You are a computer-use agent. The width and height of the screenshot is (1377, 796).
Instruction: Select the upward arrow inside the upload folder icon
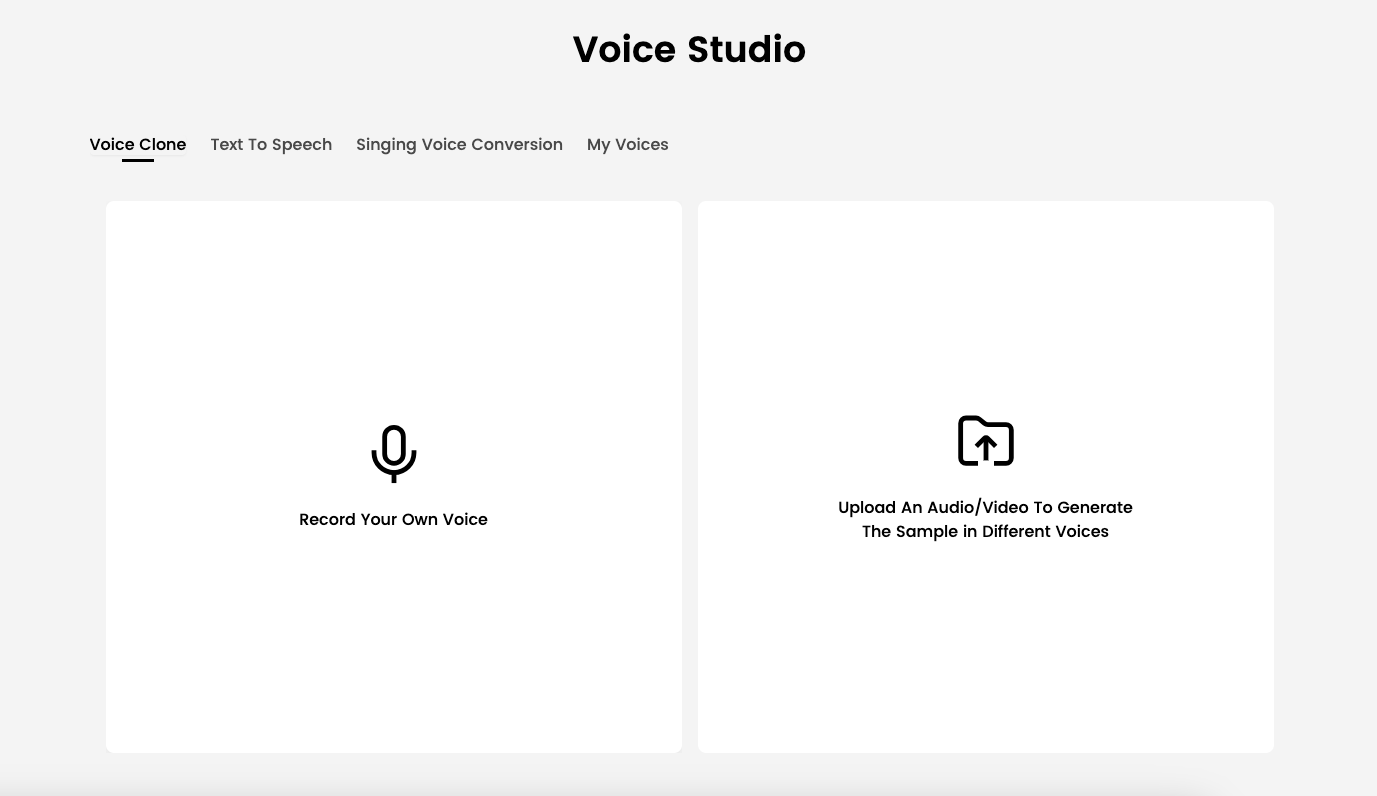tap(986, 446)
